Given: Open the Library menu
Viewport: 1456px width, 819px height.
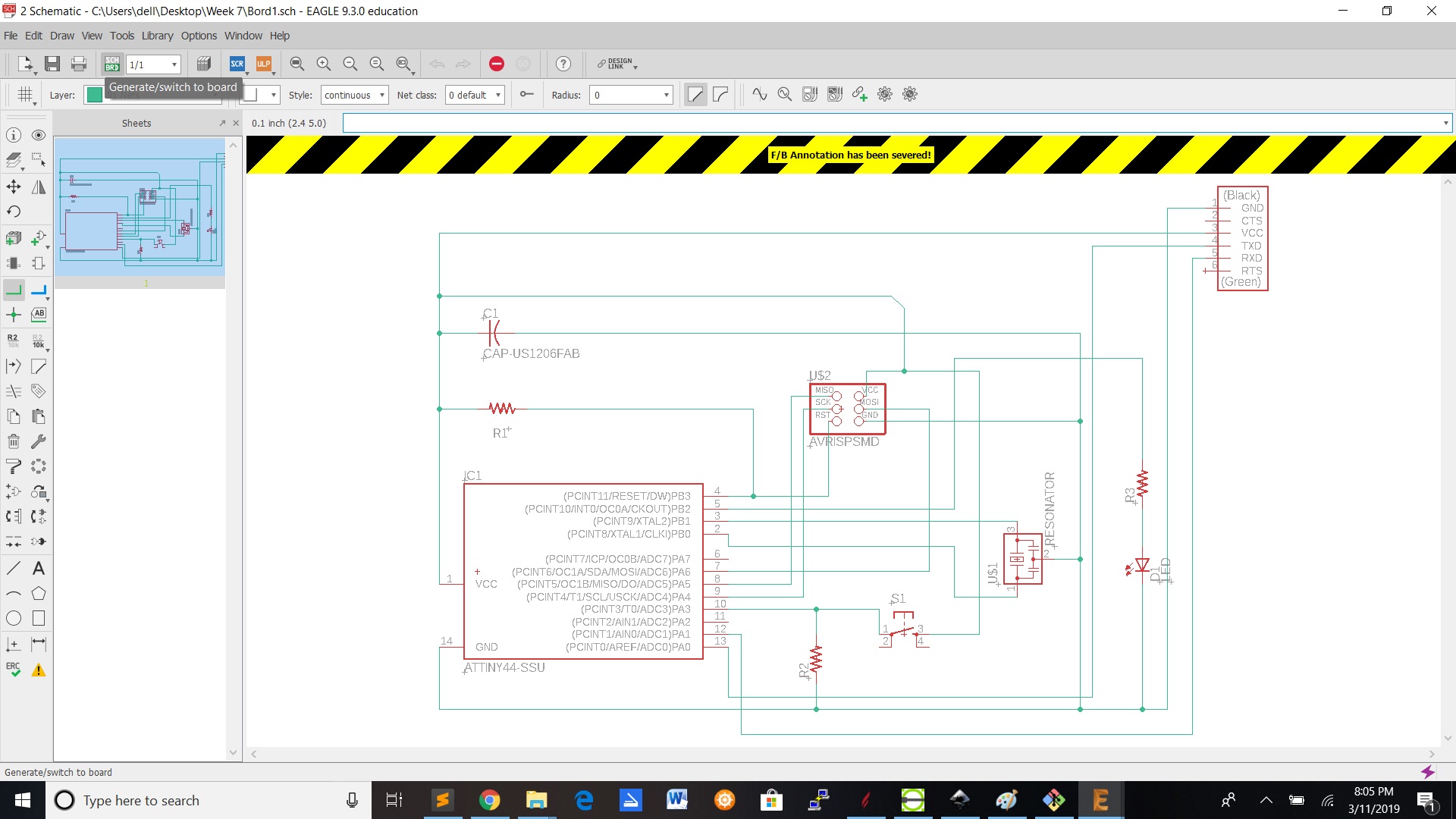Looking at the screenshot, I should (x=157, y=36).
